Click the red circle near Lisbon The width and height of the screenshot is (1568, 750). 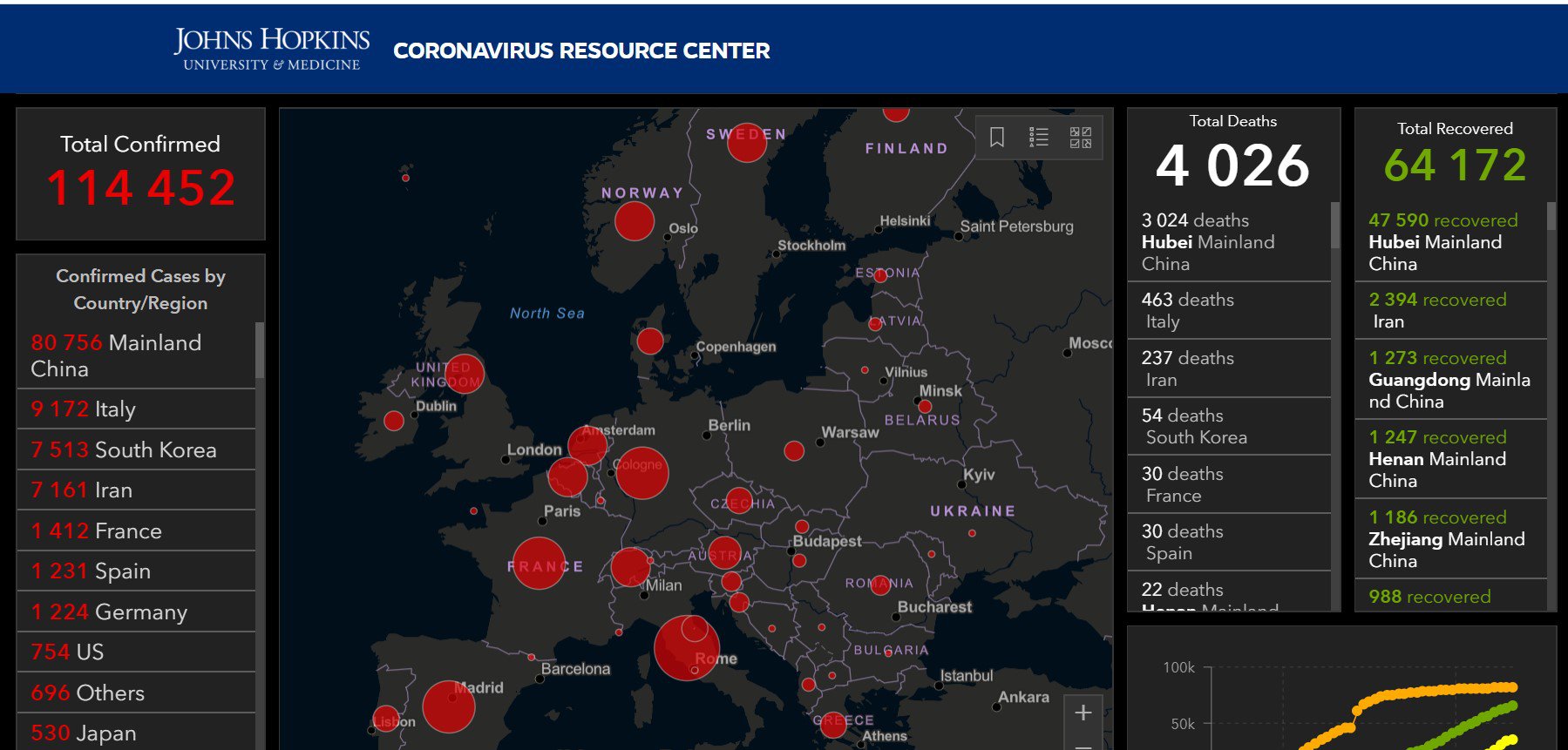386,719
